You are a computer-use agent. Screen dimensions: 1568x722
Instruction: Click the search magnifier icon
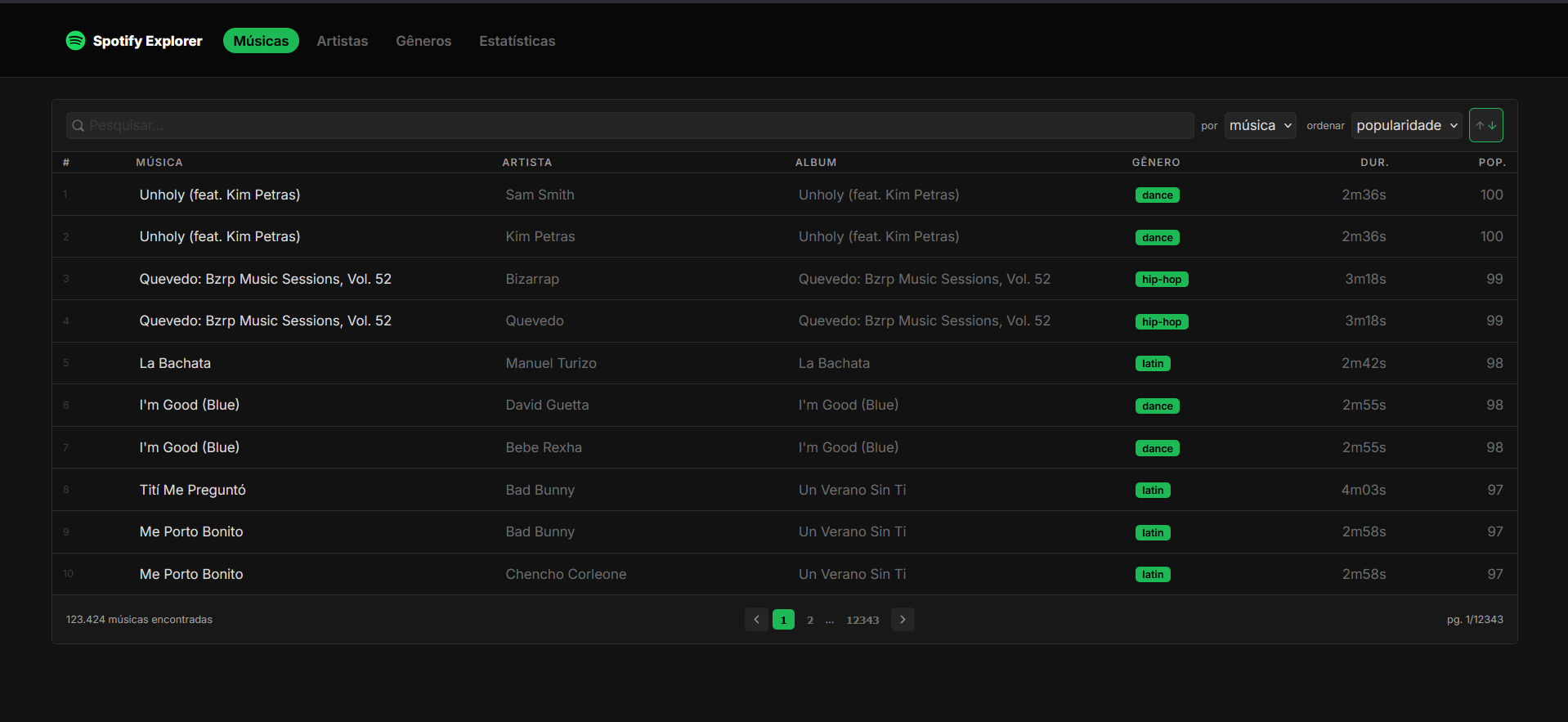78,126
